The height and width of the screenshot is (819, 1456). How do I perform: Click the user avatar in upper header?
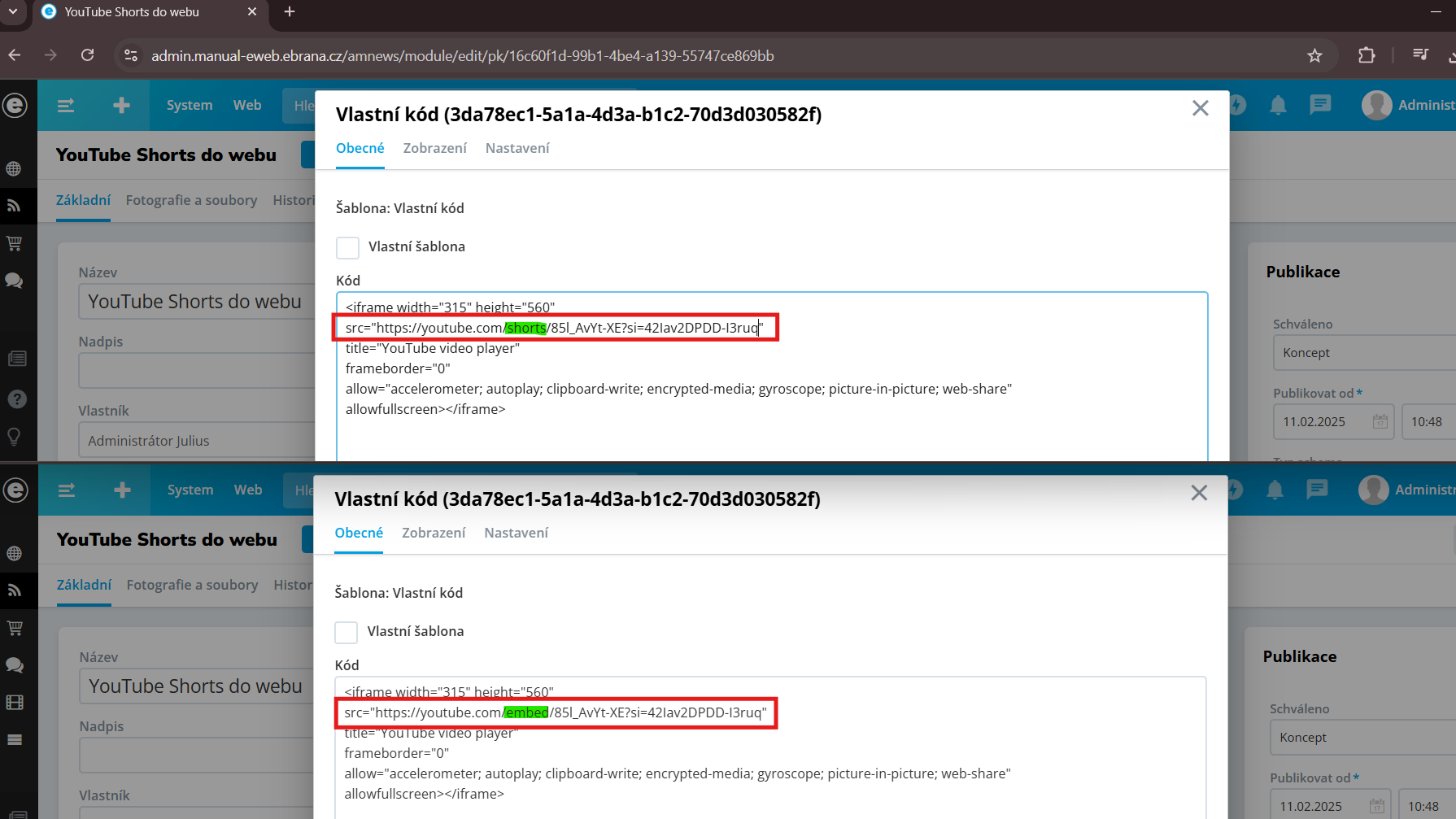1376,105
